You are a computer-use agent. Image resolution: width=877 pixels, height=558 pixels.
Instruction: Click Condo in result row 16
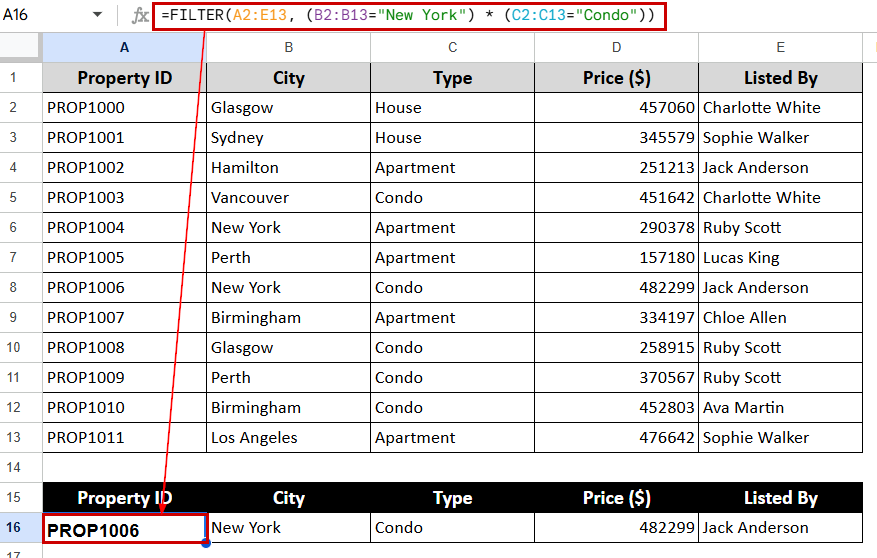[x=452, y=527]
